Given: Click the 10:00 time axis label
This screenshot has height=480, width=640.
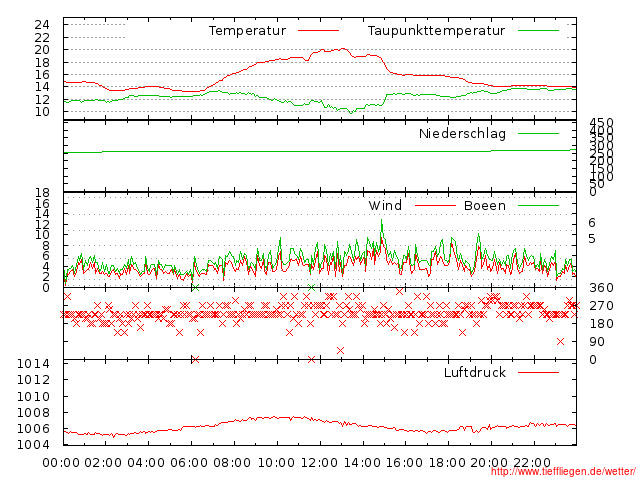Looking at the screenshot, I should (x=276, y=463).
